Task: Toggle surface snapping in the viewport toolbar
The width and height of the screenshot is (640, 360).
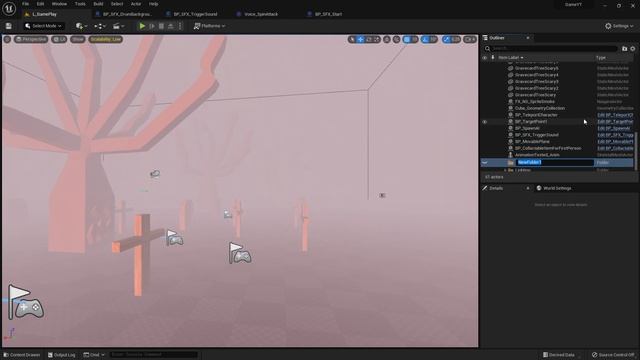Action: (397, 39)
